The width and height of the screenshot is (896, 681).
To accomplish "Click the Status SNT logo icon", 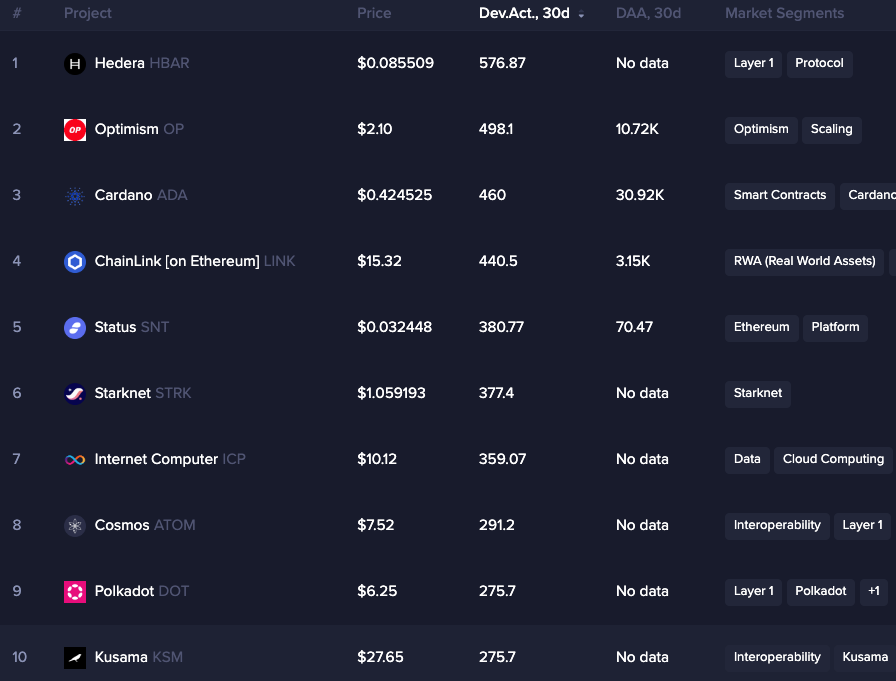I will pyautogui.click(x=75, y=327).
